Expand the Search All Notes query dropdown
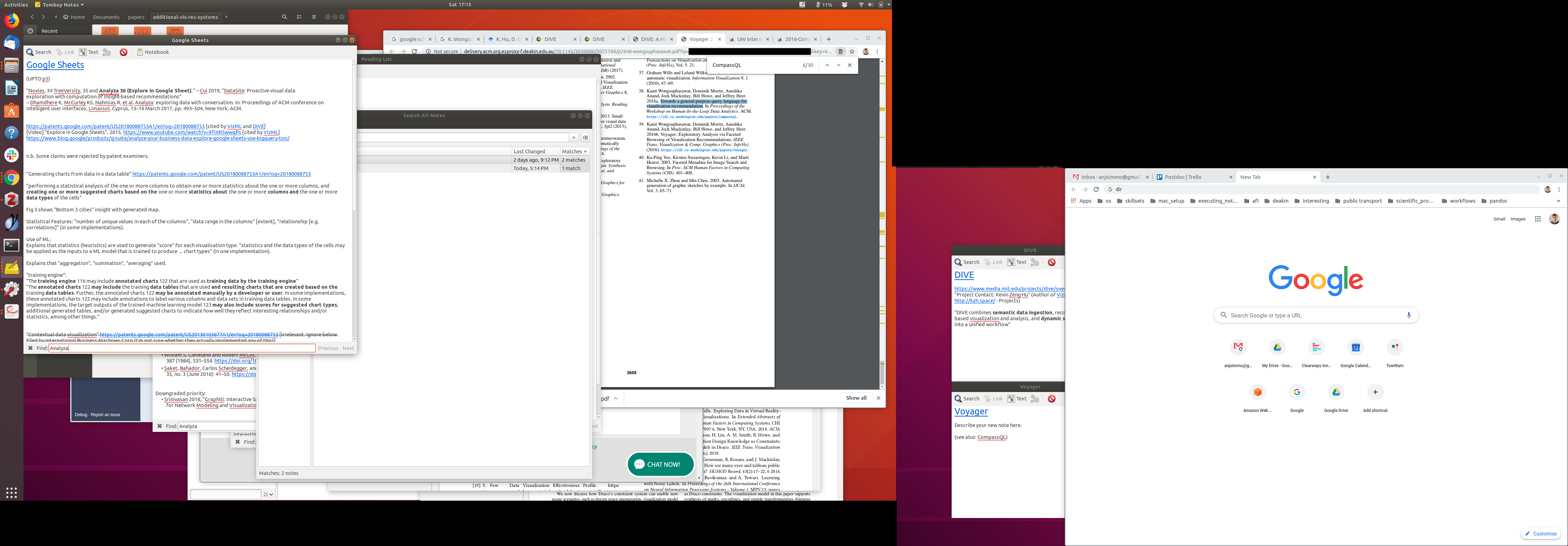 coord(573,138)
